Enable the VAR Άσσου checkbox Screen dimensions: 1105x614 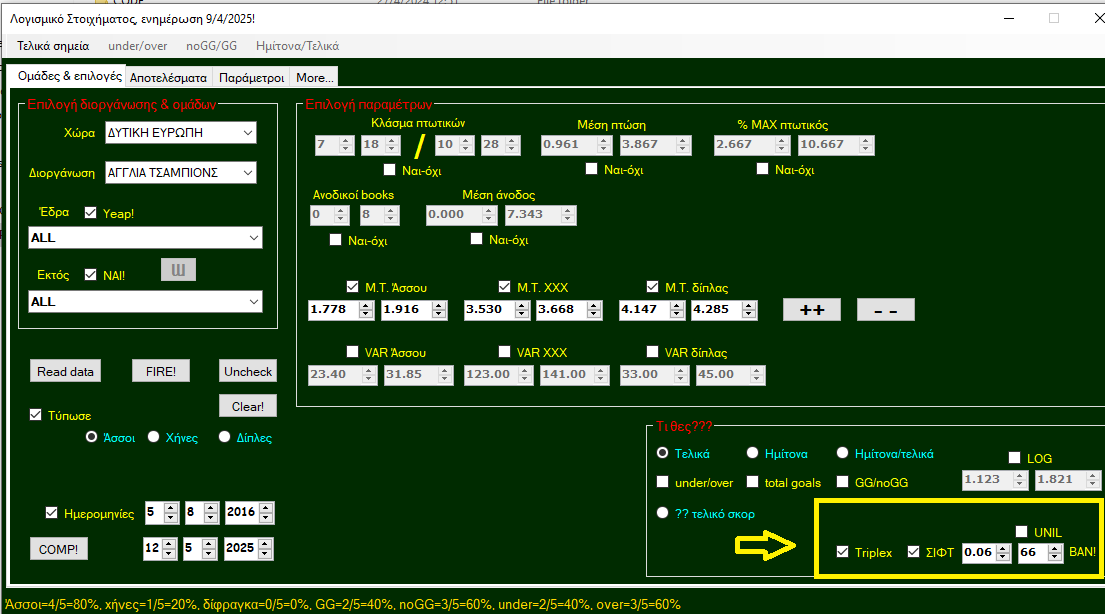click(352, 352)
